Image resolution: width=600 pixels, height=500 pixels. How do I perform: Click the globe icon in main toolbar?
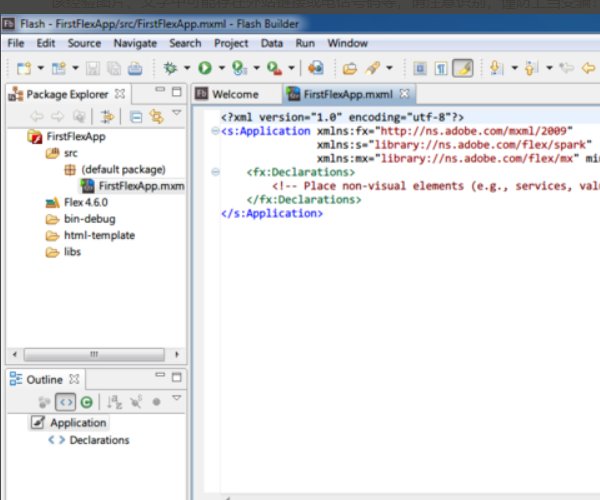click(x=315, y=68)
